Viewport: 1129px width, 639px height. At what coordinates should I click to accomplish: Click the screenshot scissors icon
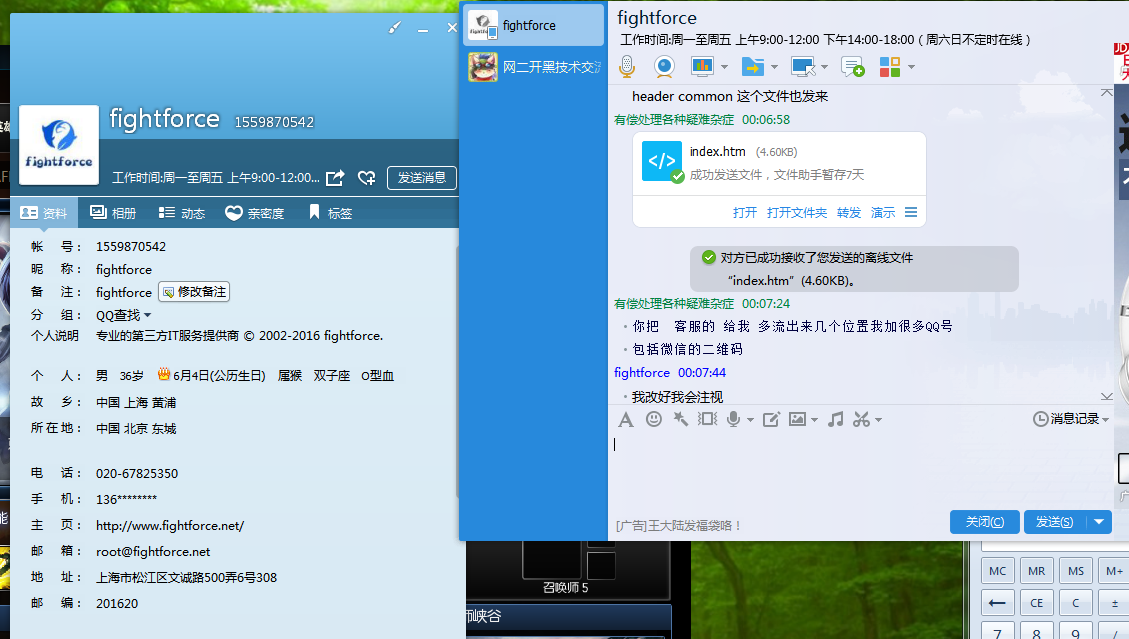(861, 419)
